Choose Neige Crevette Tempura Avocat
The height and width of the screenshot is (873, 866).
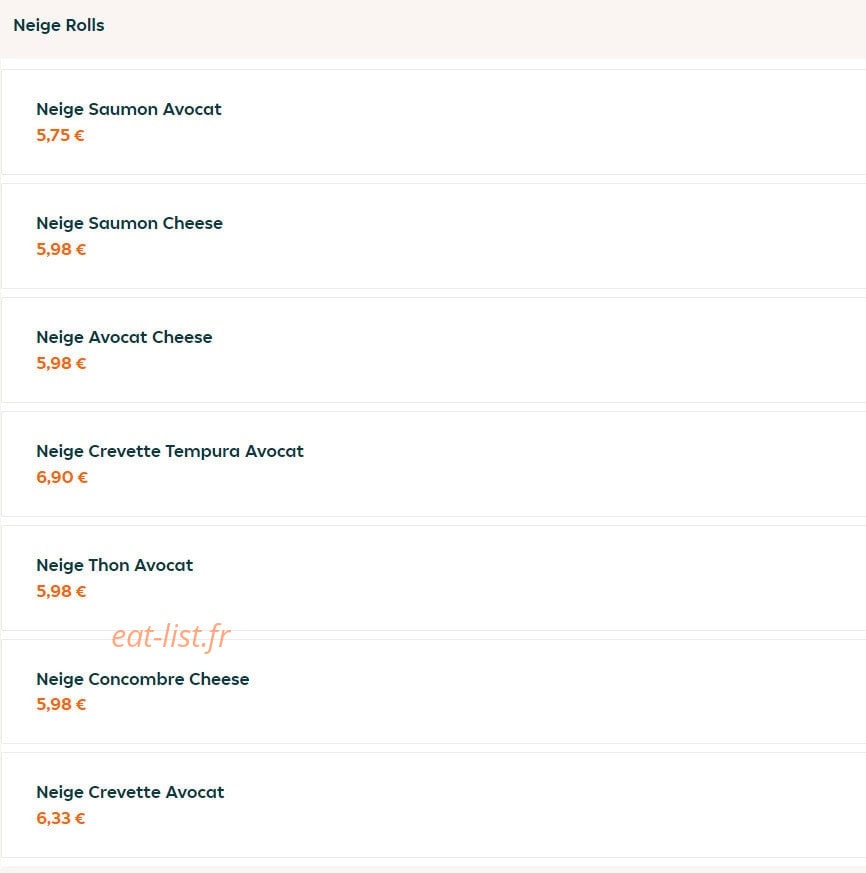tap(170, 452)
